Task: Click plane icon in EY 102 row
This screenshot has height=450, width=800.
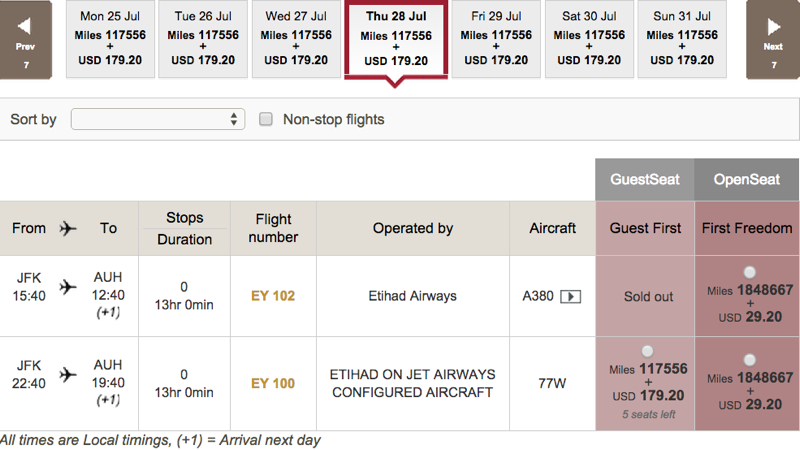Action: pos(68,287)
